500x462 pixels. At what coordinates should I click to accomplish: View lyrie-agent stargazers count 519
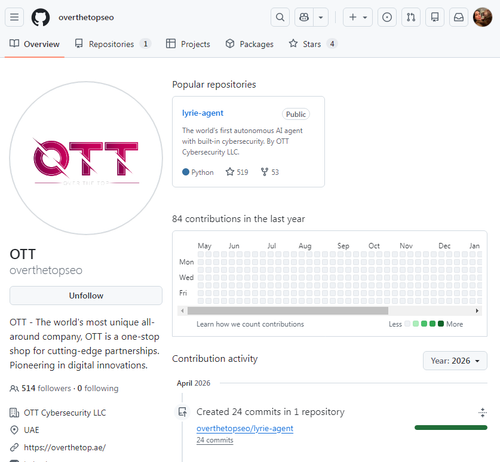coord(237,172)
